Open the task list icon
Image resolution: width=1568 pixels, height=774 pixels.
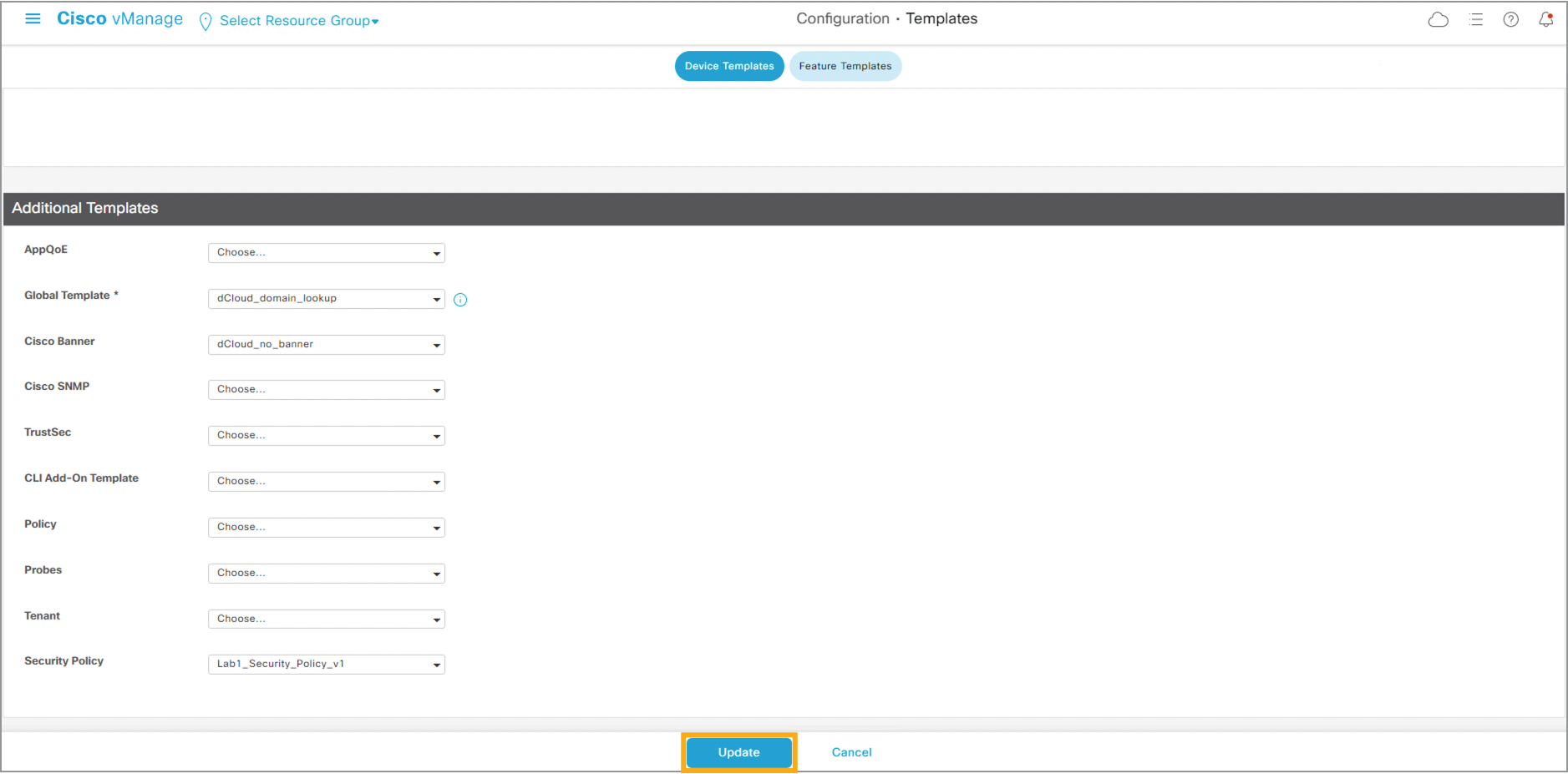(x=1476, y=19)
